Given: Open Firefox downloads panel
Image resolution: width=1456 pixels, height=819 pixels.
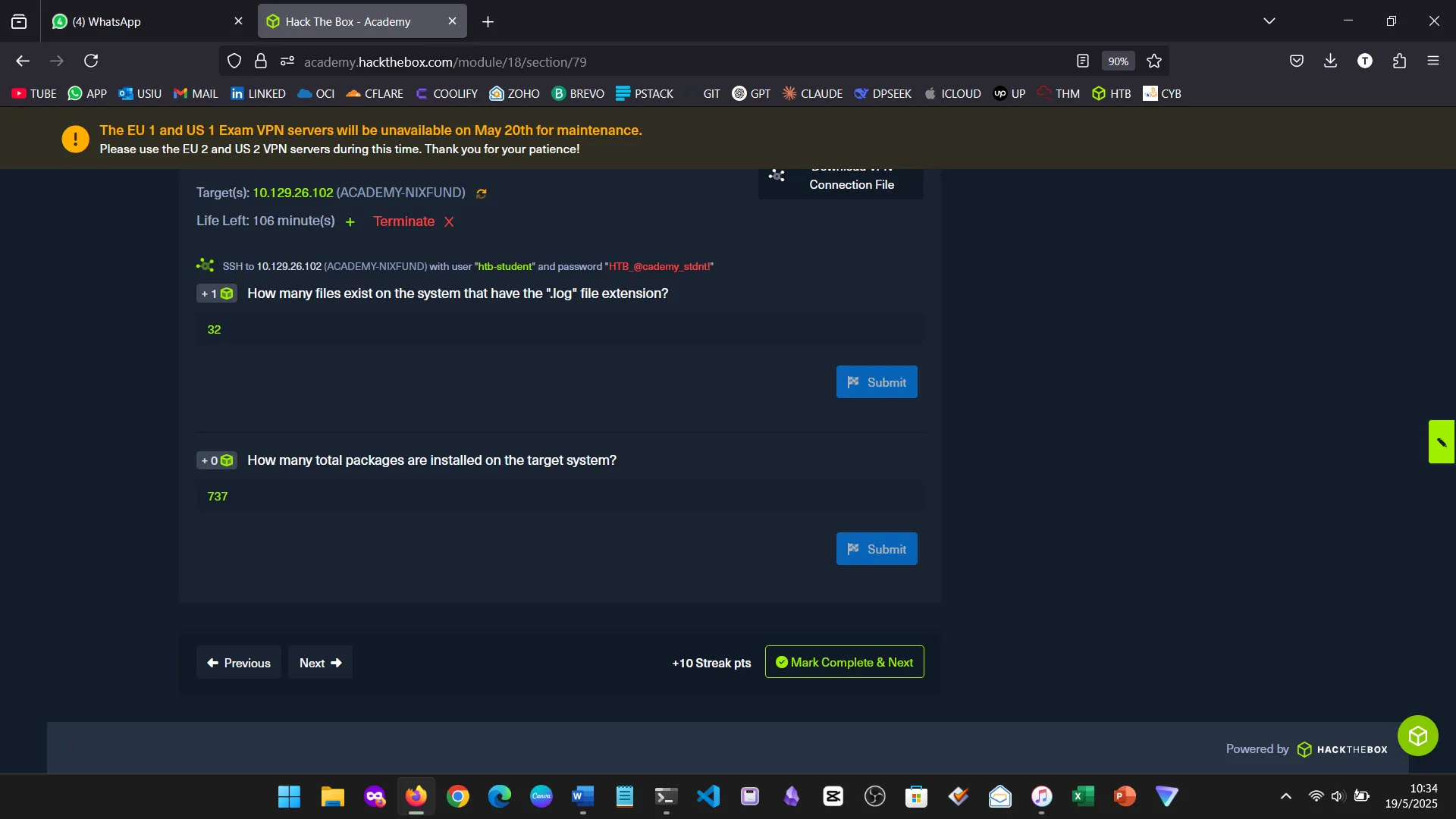Looking at the screenshot, I should tap(1330, 61).
